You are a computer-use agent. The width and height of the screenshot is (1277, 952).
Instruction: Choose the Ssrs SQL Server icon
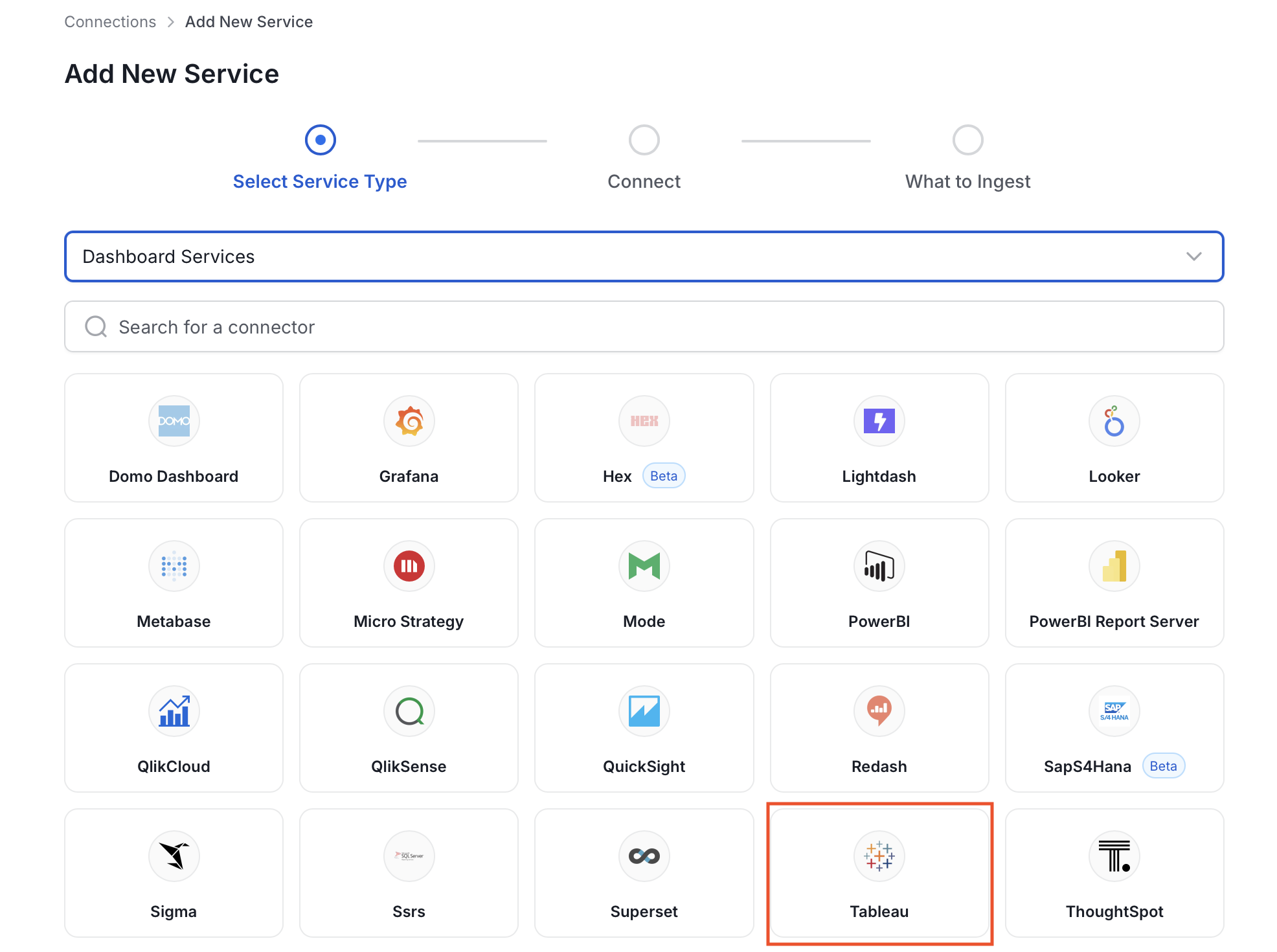click(409, 856)
